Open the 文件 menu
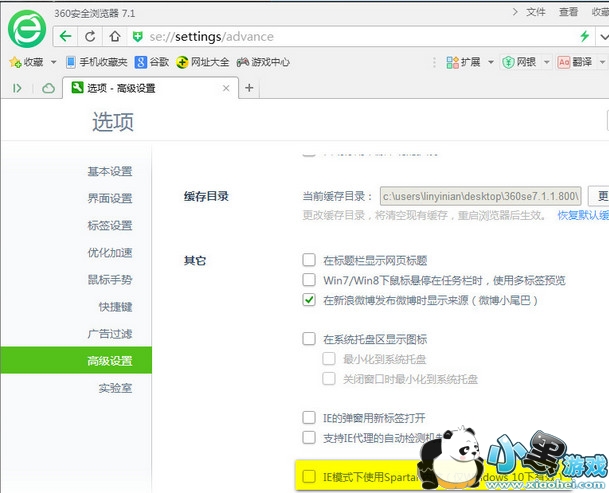The image size is (609, 493). pyautogui.click(x=536, y=12)
